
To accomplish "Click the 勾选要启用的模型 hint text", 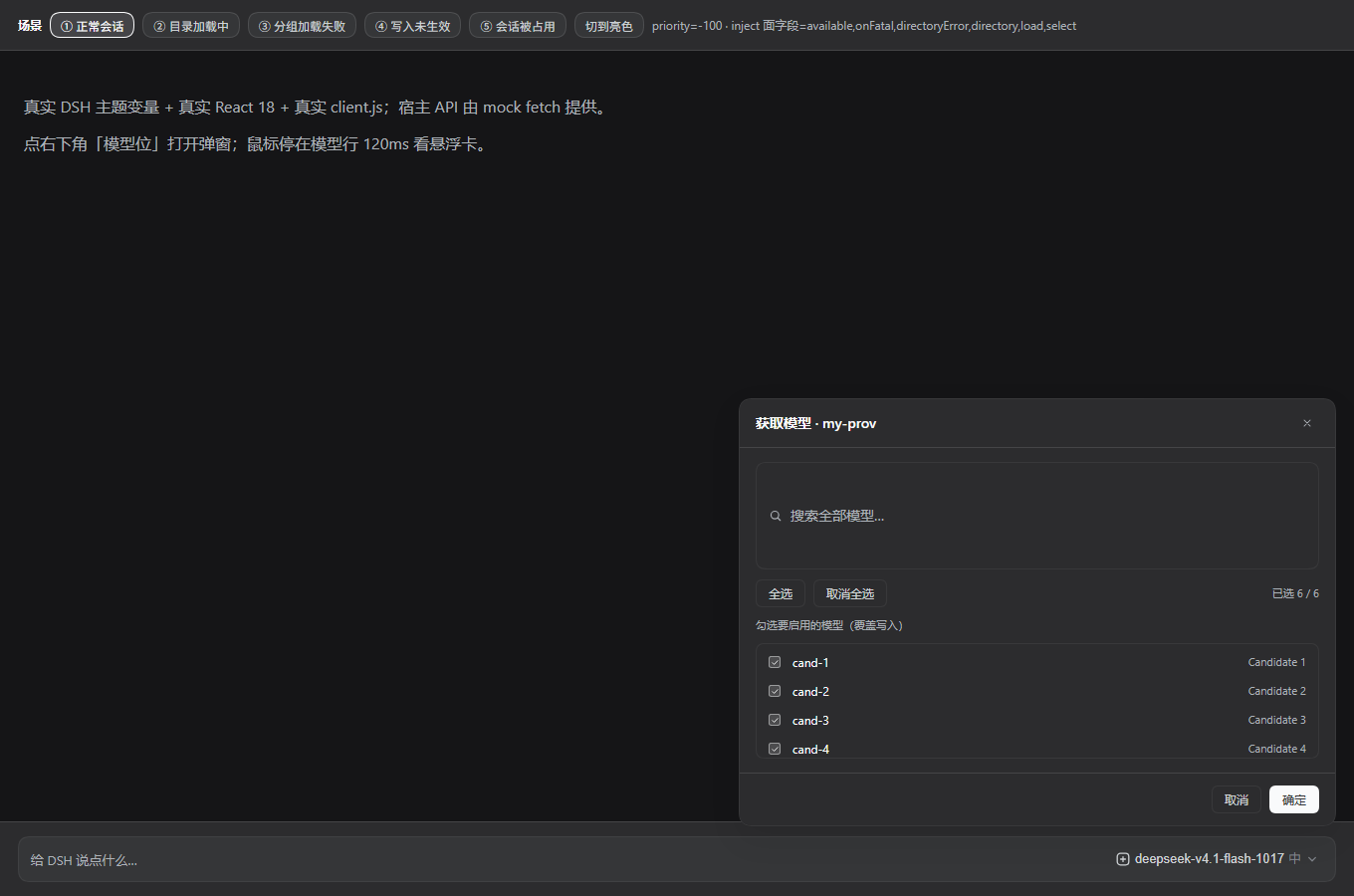I will coord(829,625).
